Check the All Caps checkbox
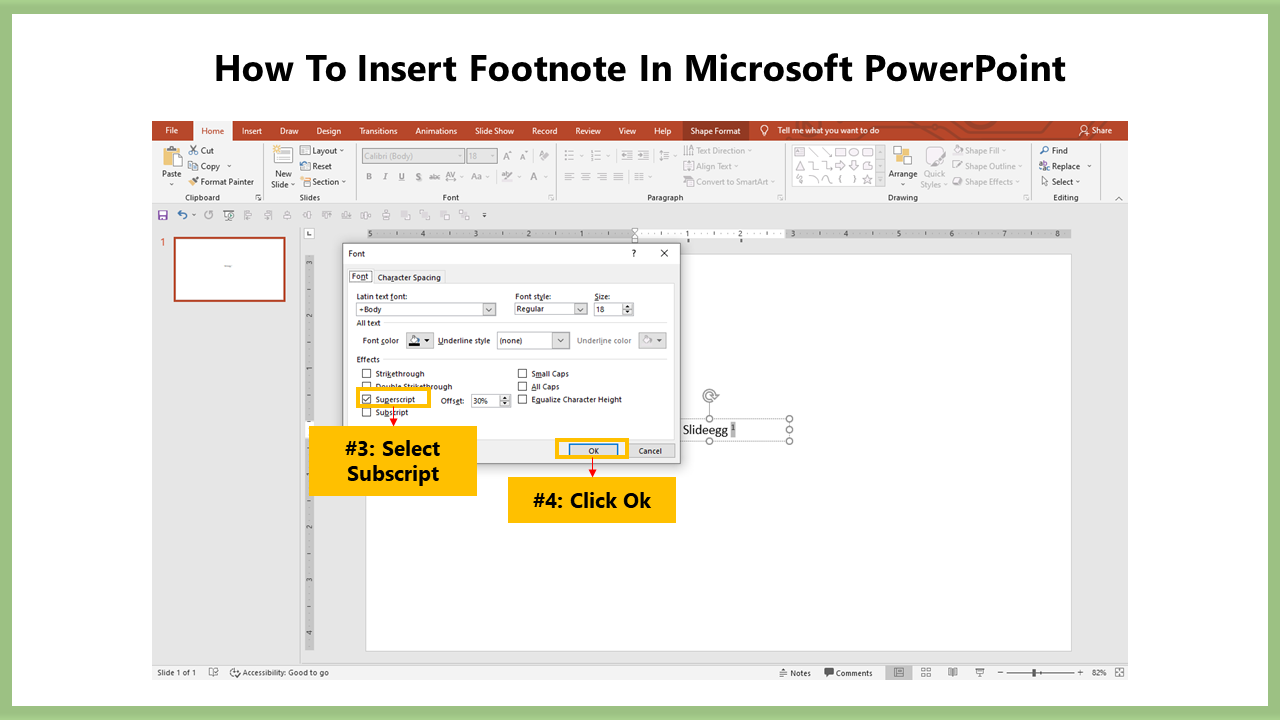Viewport: 1280px width, 720px height. [x=523, y=386]
